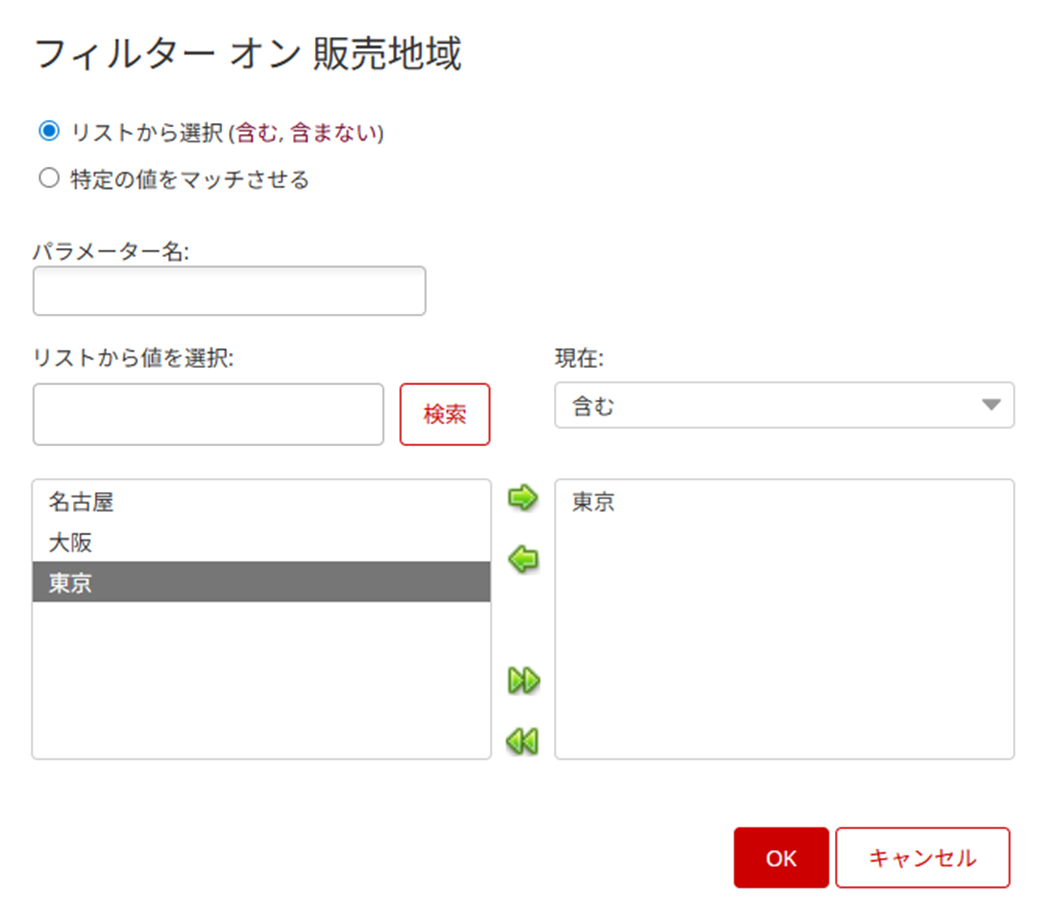Select 大阪 in the available values list
The image size is (1040, 921).
pyautogui.click(x=70, y=542)
